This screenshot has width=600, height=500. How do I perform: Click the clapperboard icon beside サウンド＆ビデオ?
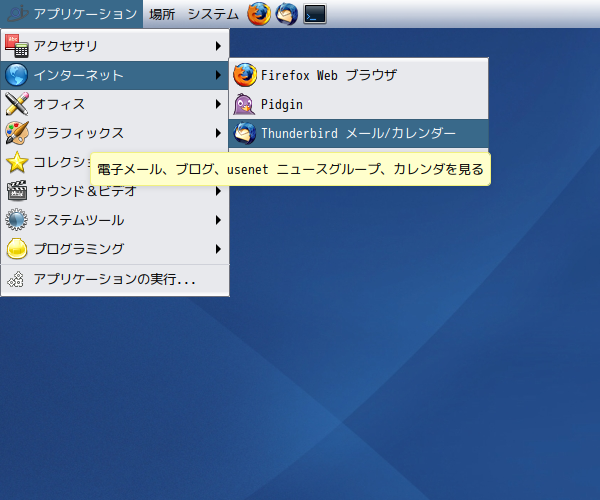pyautogui.click(x=16, y=191)
